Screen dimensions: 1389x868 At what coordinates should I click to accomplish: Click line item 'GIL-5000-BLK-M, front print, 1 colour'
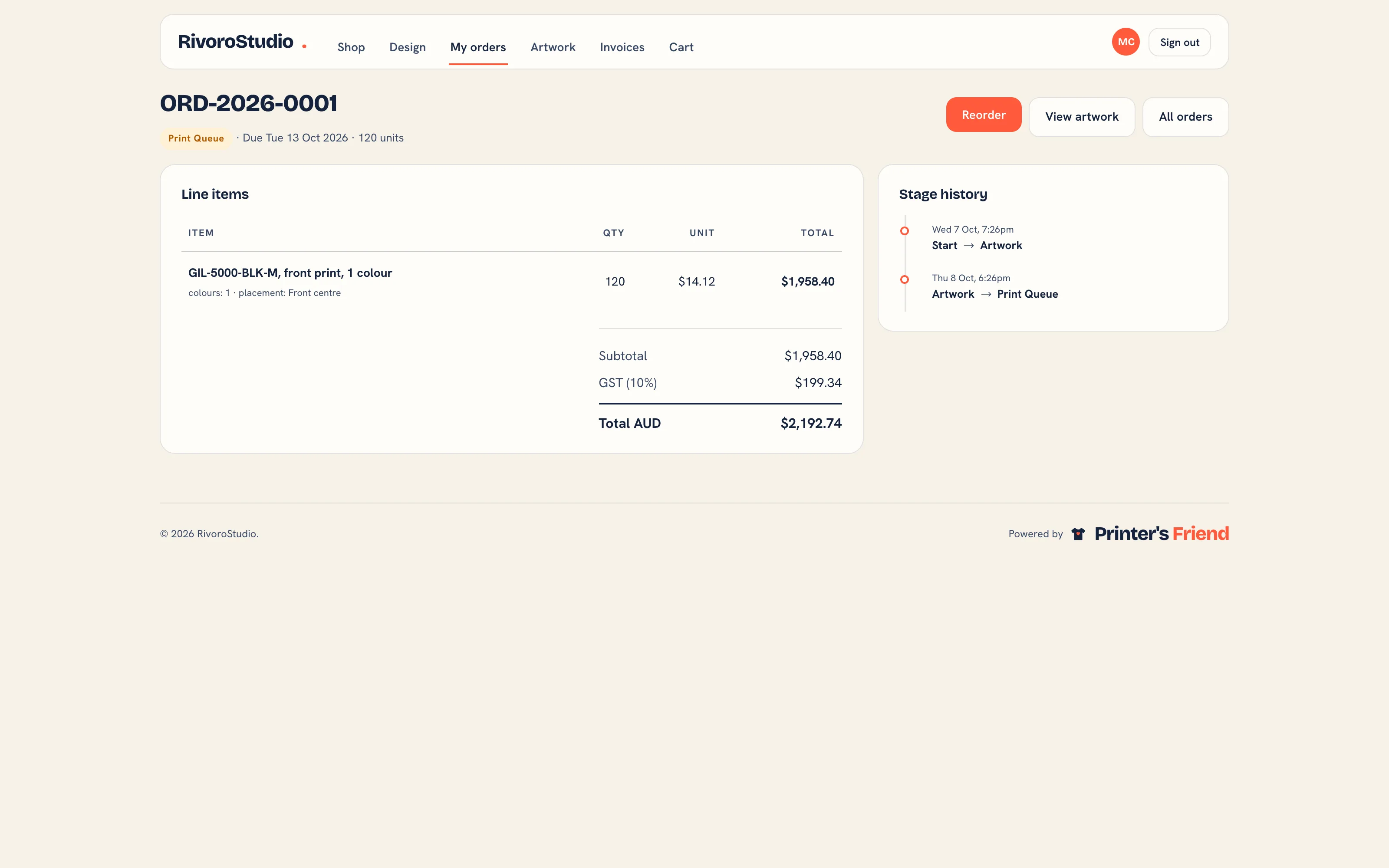click(290, 273)
